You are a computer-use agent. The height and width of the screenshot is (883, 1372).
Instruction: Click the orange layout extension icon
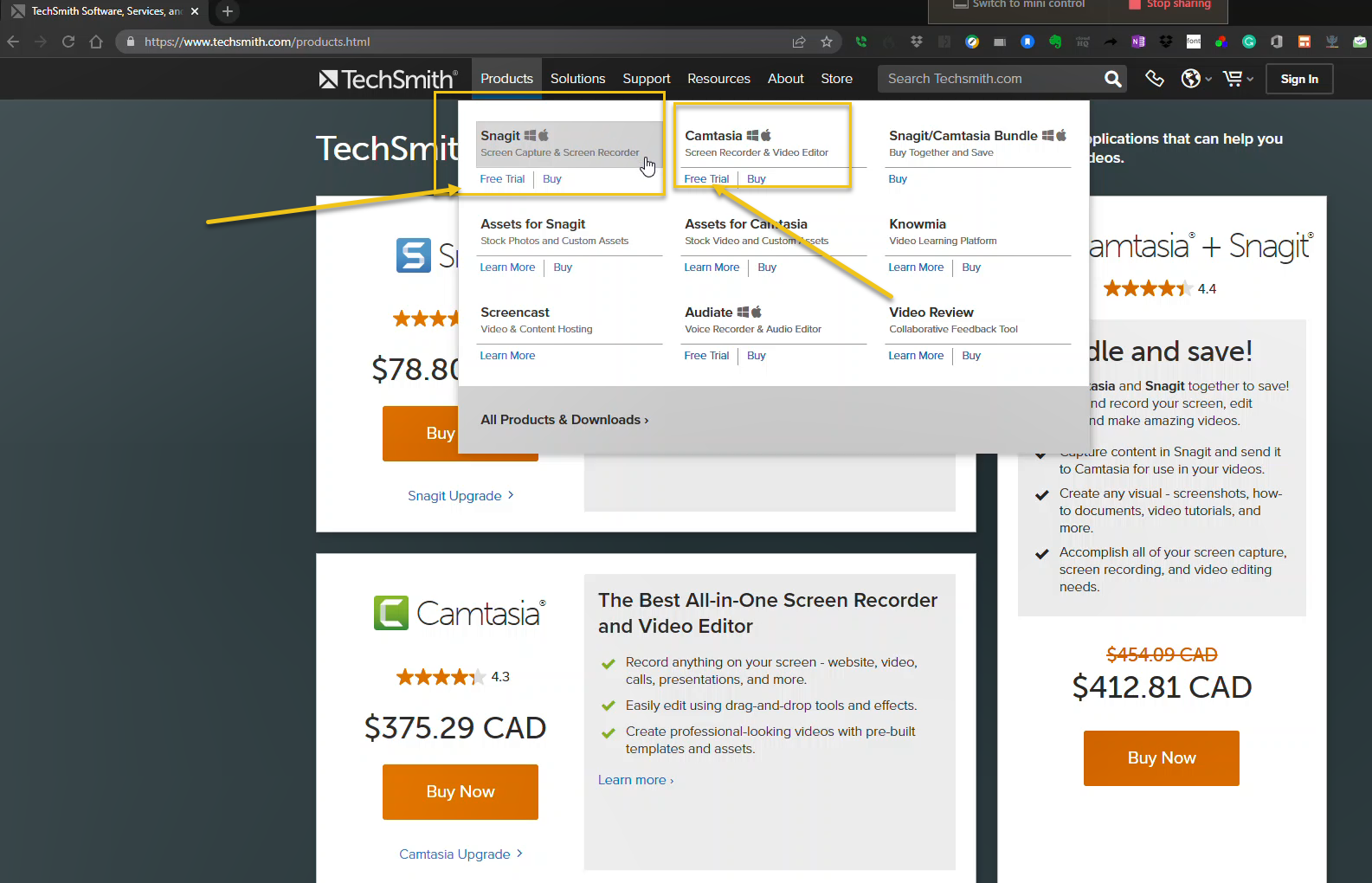click(x=1304, y=42)
